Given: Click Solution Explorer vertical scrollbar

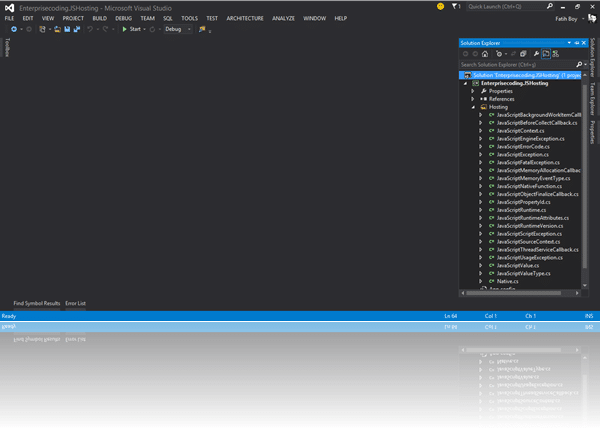Looking at the screenshot, I should pyautogui.click(x=585, y=176).
